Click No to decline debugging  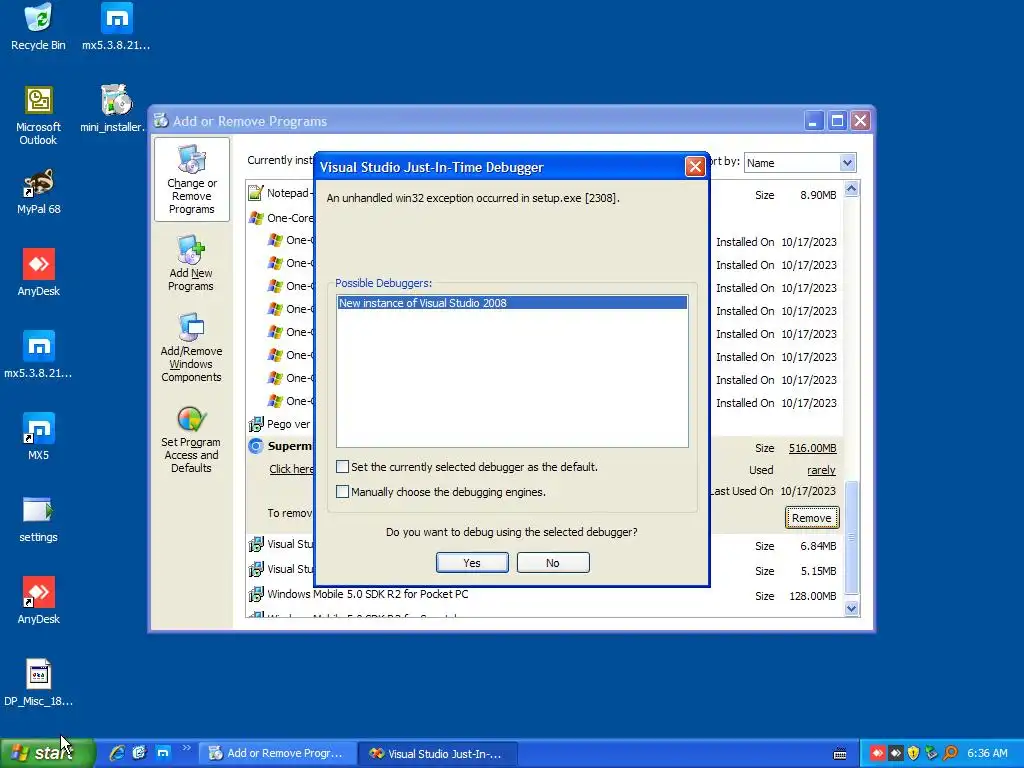[x=553, y=563]
